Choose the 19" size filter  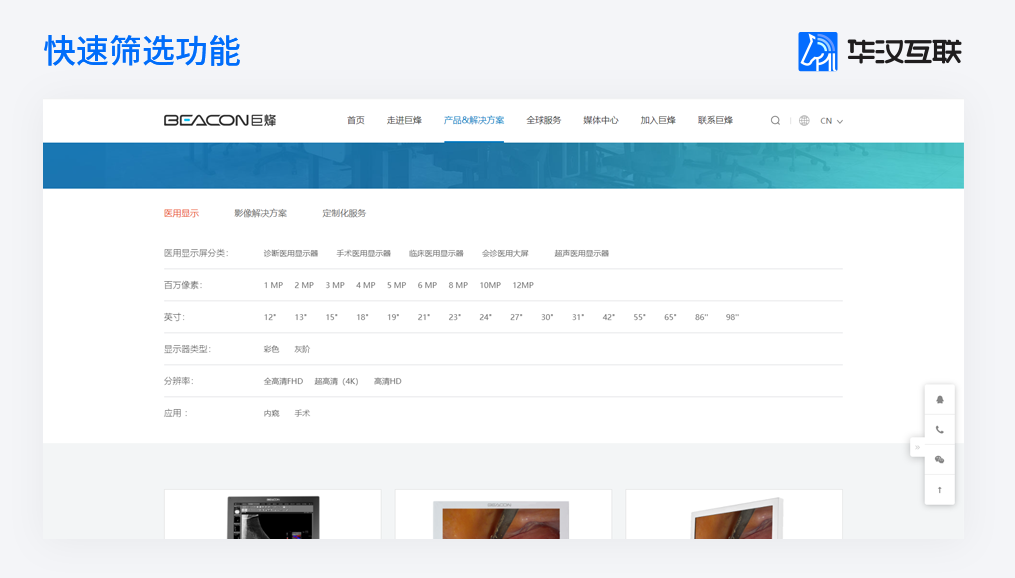[393, 317]
